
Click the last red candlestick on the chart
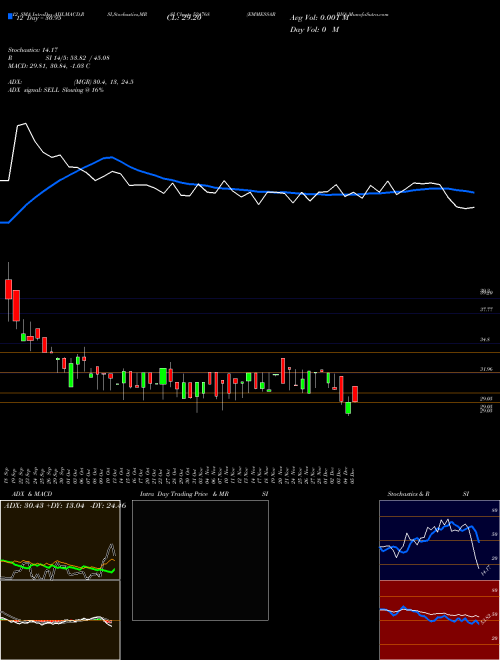pyautogui.click(x=355, y=394)
